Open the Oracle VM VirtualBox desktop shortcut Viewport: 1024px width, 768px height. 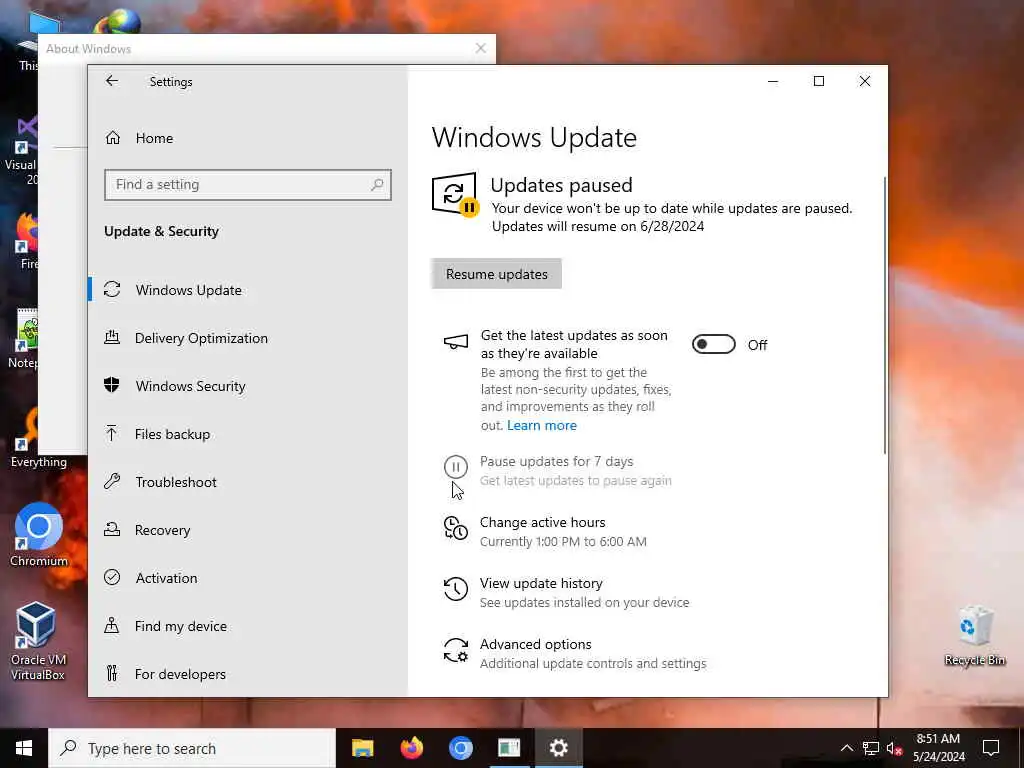tap(37, 640)
